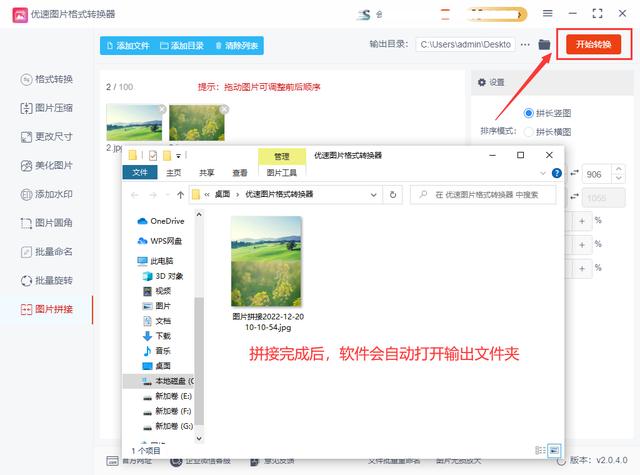This screenshot has width=640, height=475.
Task: Click the Explorer search box
Action: (x=483, y=195)
